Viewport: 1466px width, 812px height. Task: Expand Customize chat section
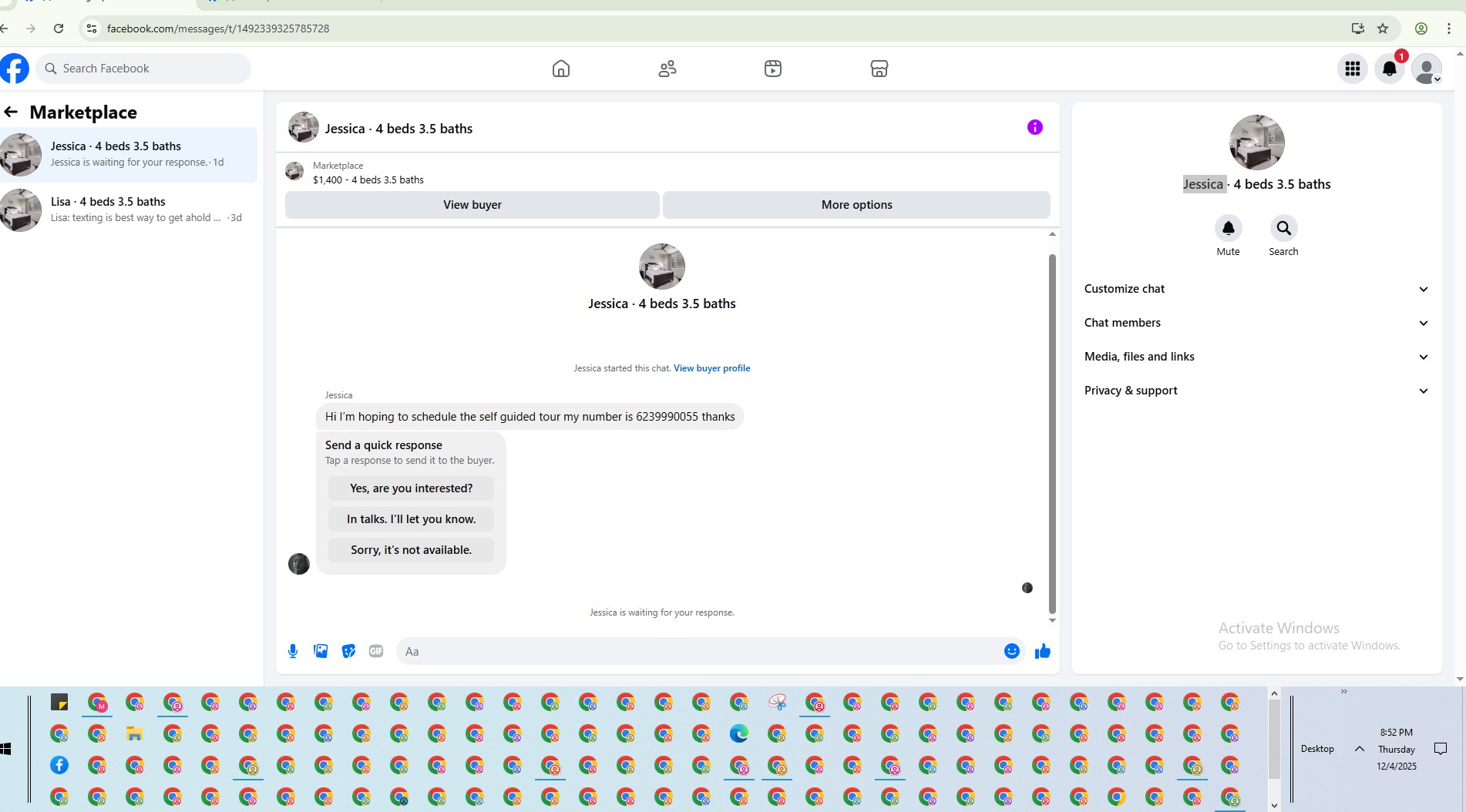pyautogui.click(x=1256, y=289)
